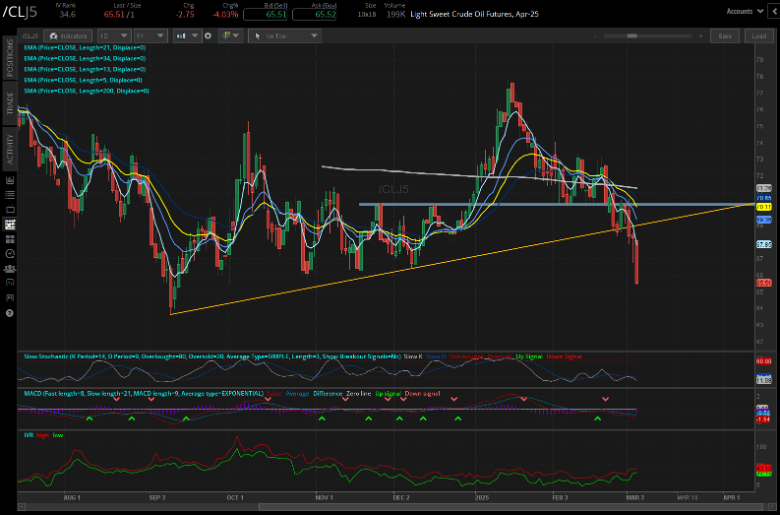Image resolution: width=780 pixels, height=515 pixels.
Task: Click the last price 65.51 value
Action: [x=114, y=14]
